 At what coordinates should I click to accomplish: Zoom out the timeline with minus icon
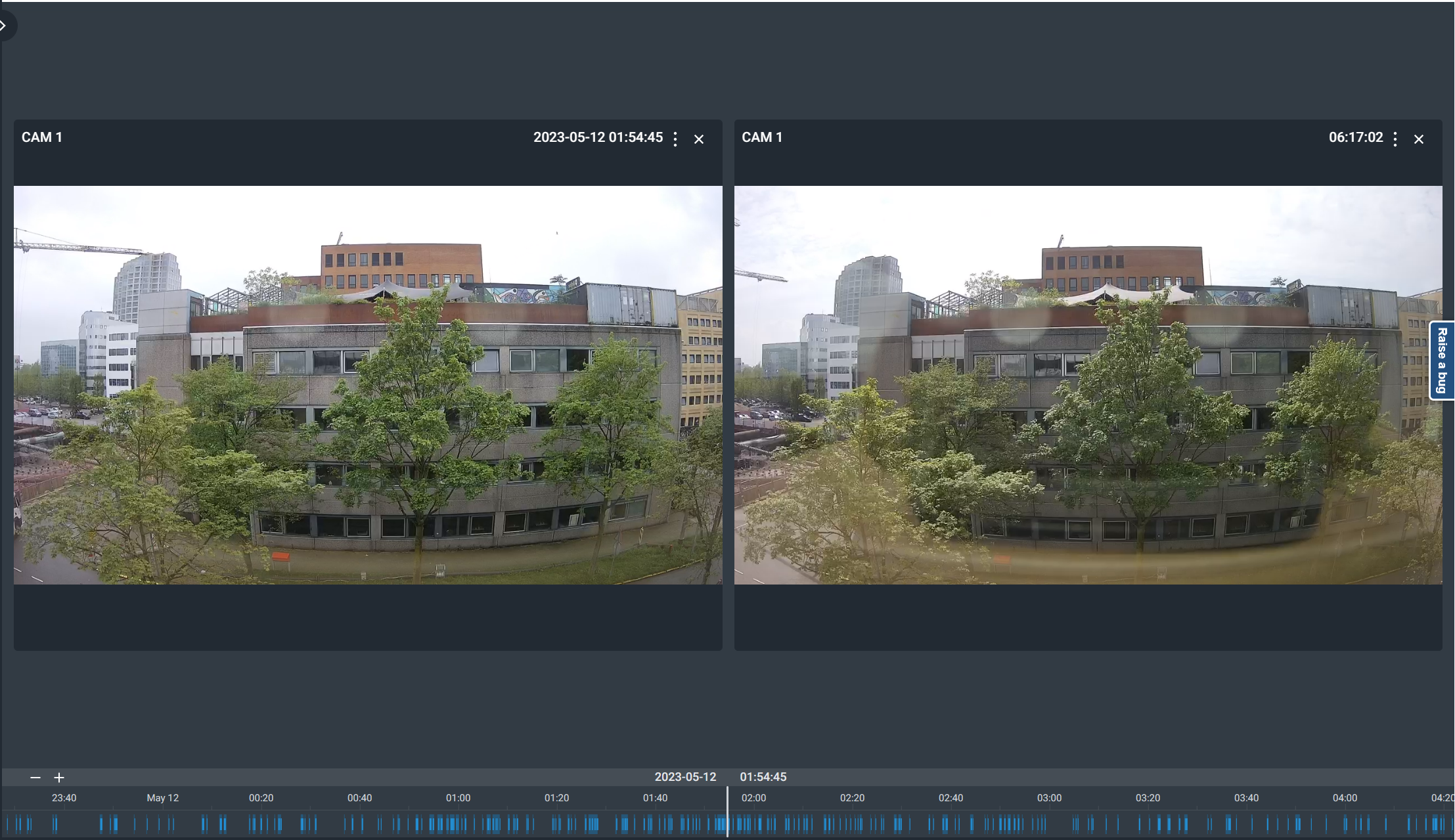click(x=35, y=778)
